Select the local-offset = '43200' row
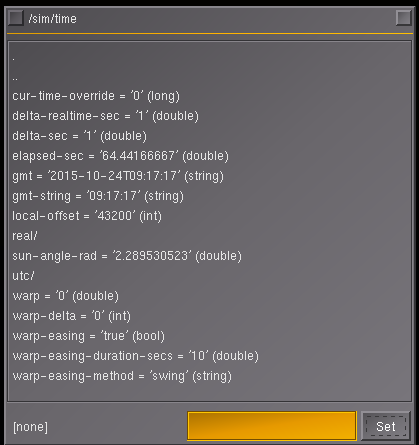This screenshot has width=419, height=445. pyautogui.click(x=87, y=216)
